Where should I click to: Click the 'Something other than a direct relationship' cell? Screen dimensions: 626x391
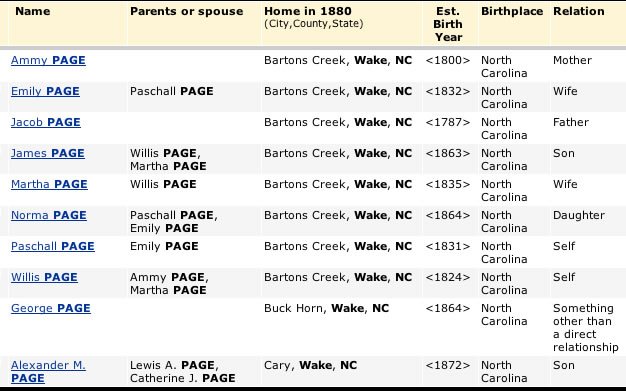pyautogui.click(x=585, y=327)
